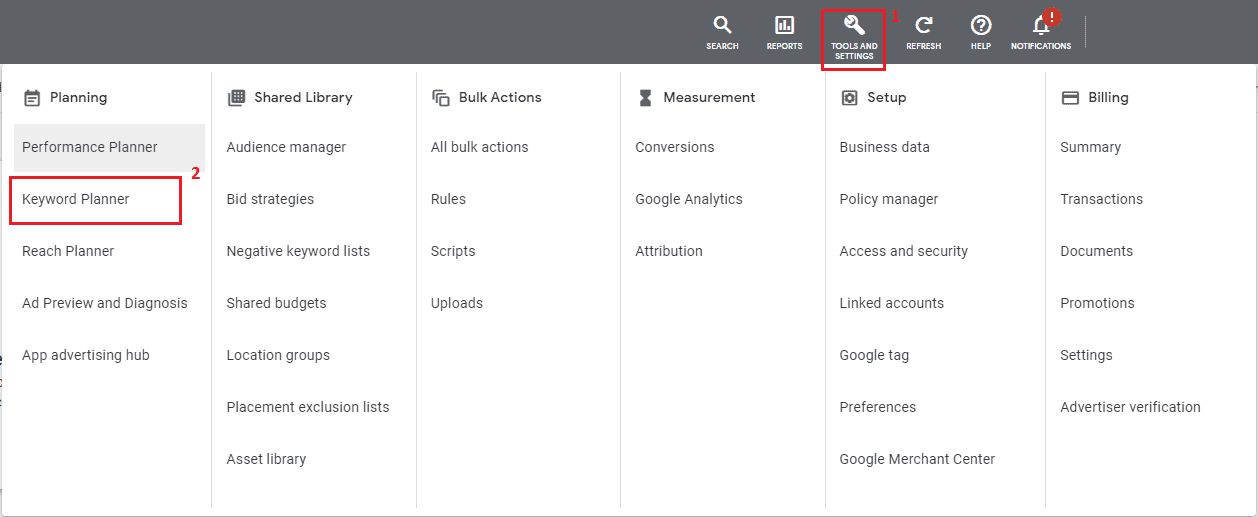Open Keyword Planner
1258x517 pixels.
tap(76, 199)
